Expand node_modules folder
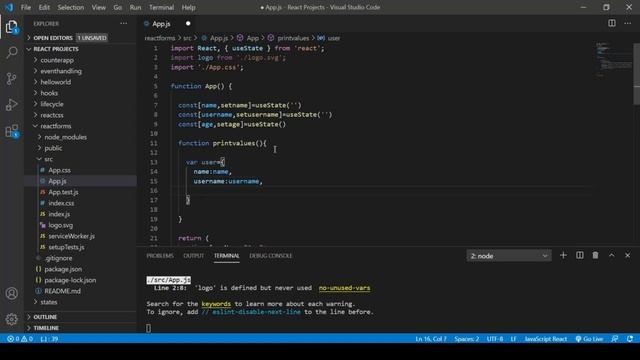Viewport: 640px width, 360px height. point(80,137)
